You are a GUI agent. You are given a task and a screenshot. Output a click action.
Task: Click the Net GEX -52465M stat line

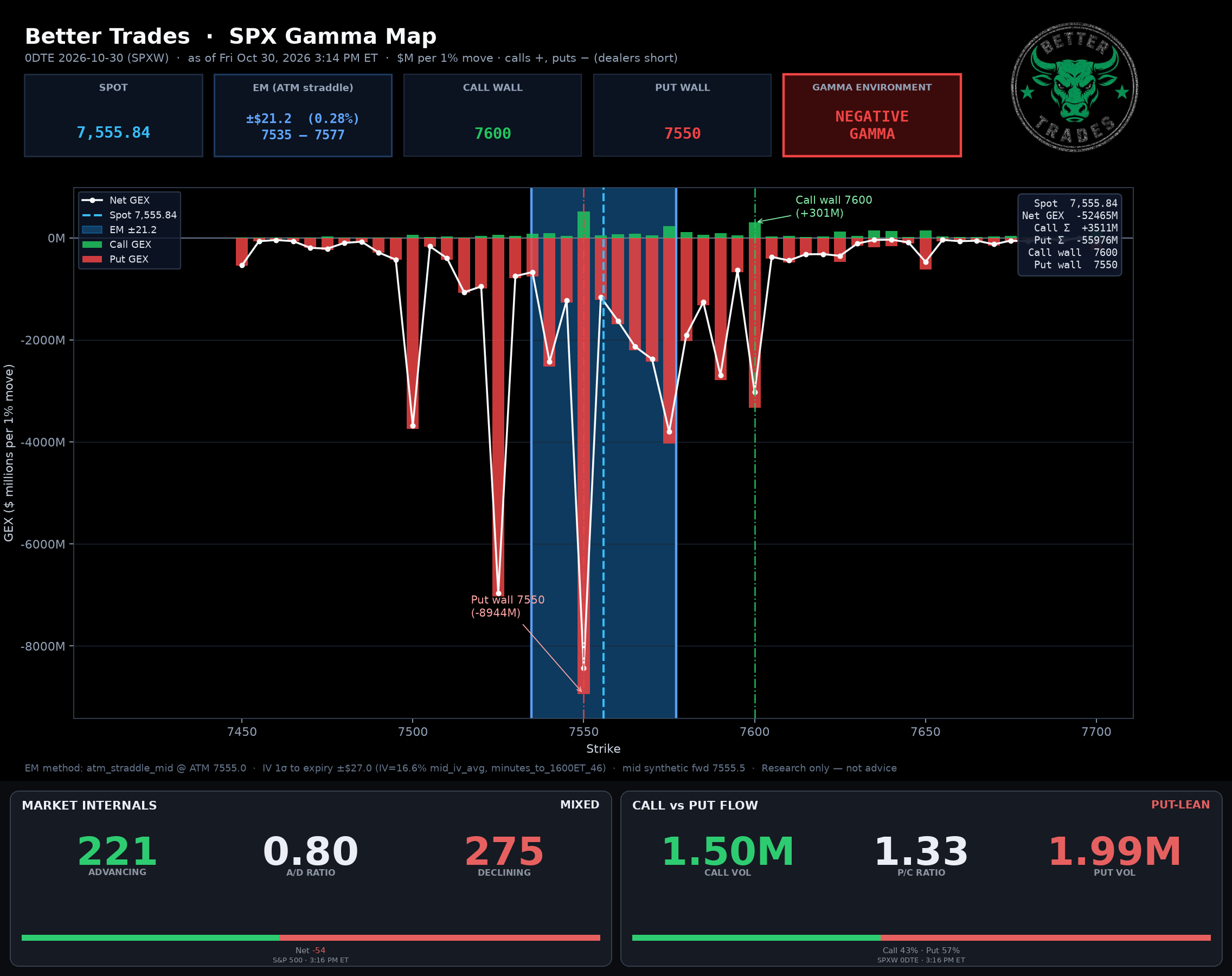(1070, 216)
